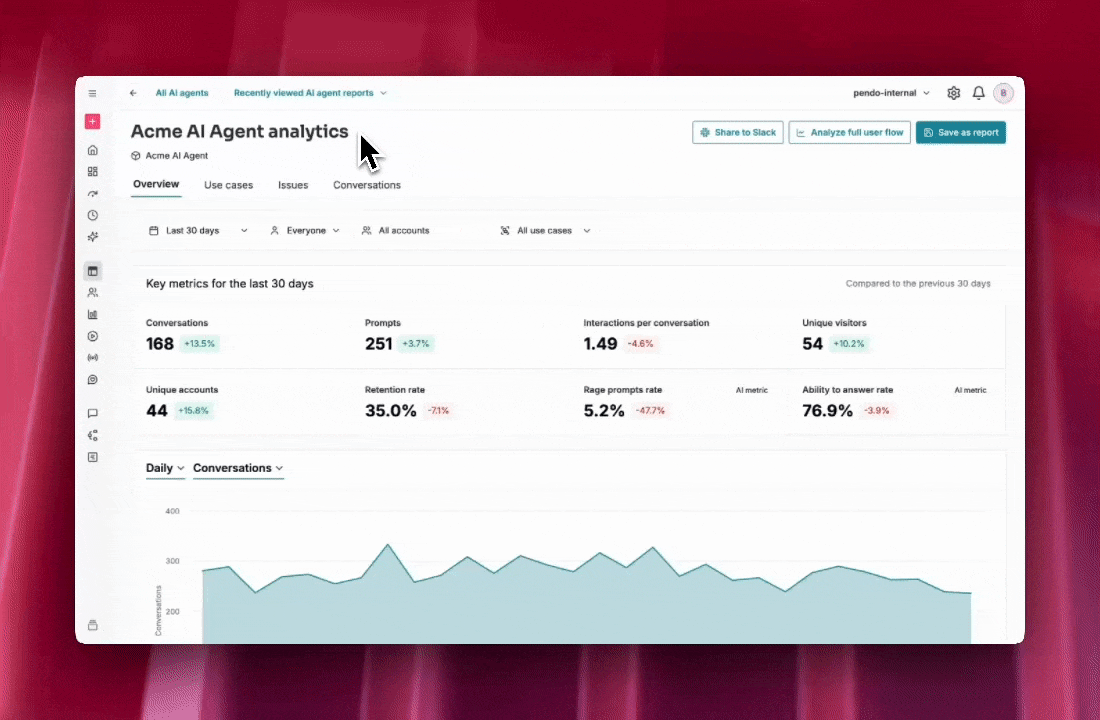Open the Everyone segment dropdown
Viewport: 1100px width, 720px height.
point(305,231)
